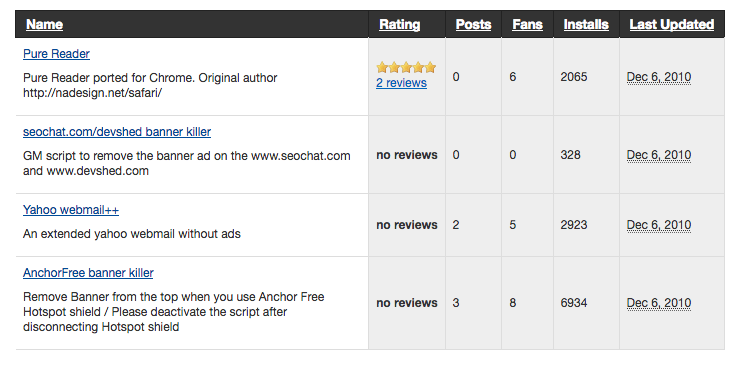747x372 pixels.
Task: Click the 2065 installs count for Pure Reader
Action: coord(574,77)
